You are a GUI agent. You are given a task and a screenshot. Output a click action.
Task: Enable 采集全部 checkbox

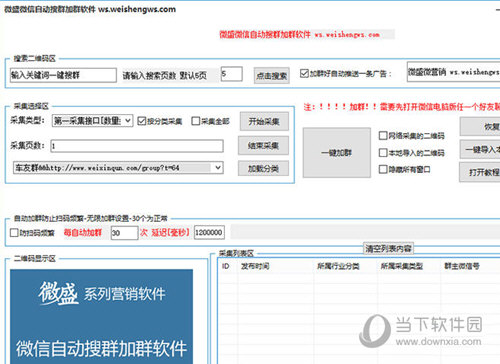point(196,121)
